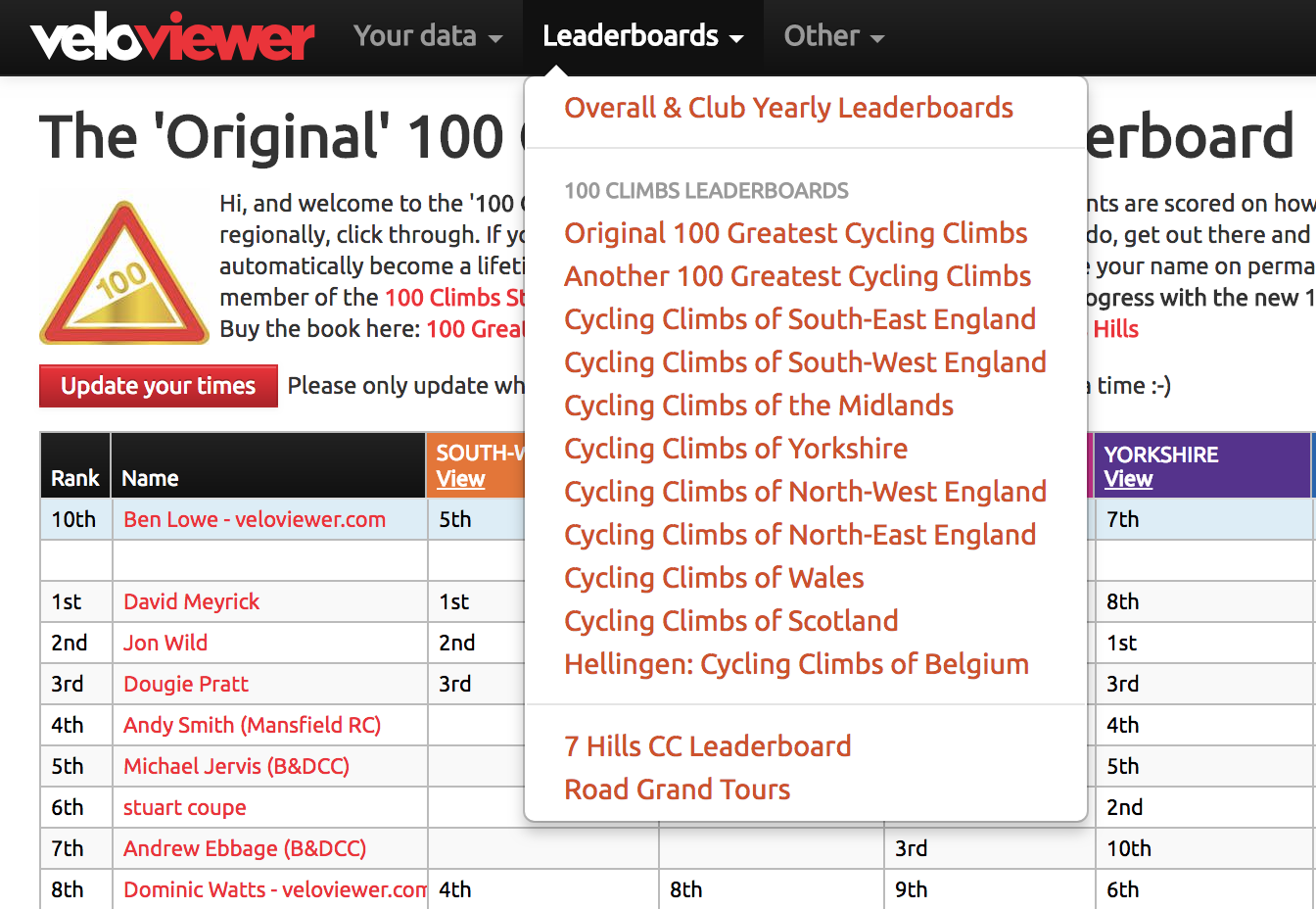Open Andrew Ebbage (B&DCC) link
Screen dimensions: 1316x909
(245, 849)
